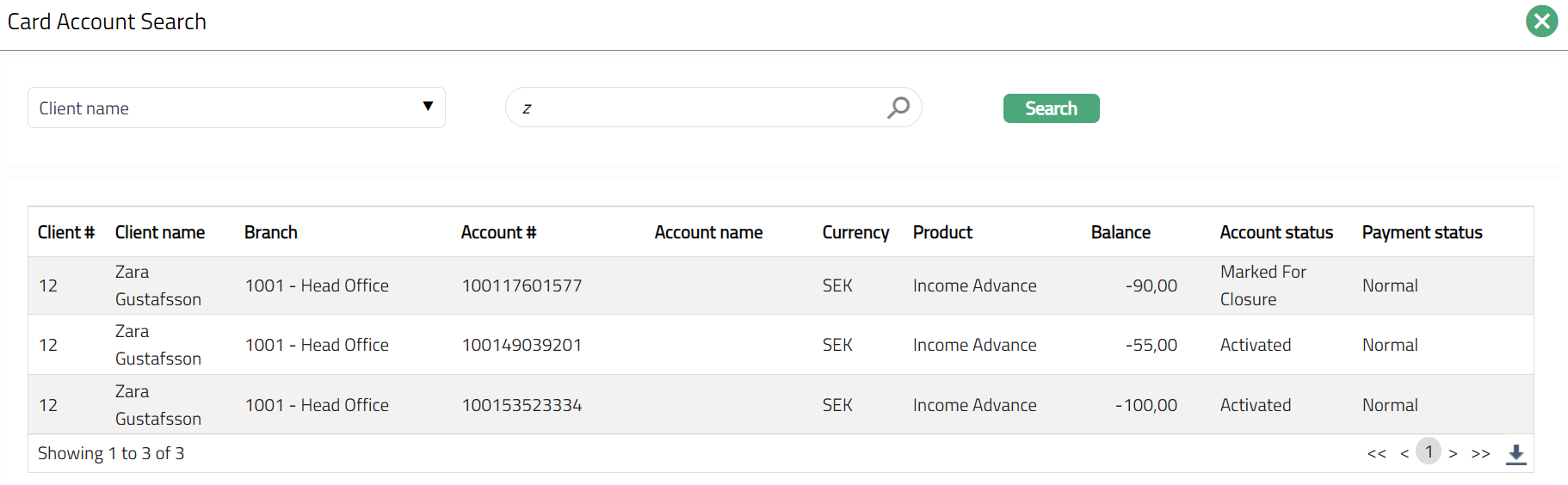Open the Client name search criteria dropdown

237,107
